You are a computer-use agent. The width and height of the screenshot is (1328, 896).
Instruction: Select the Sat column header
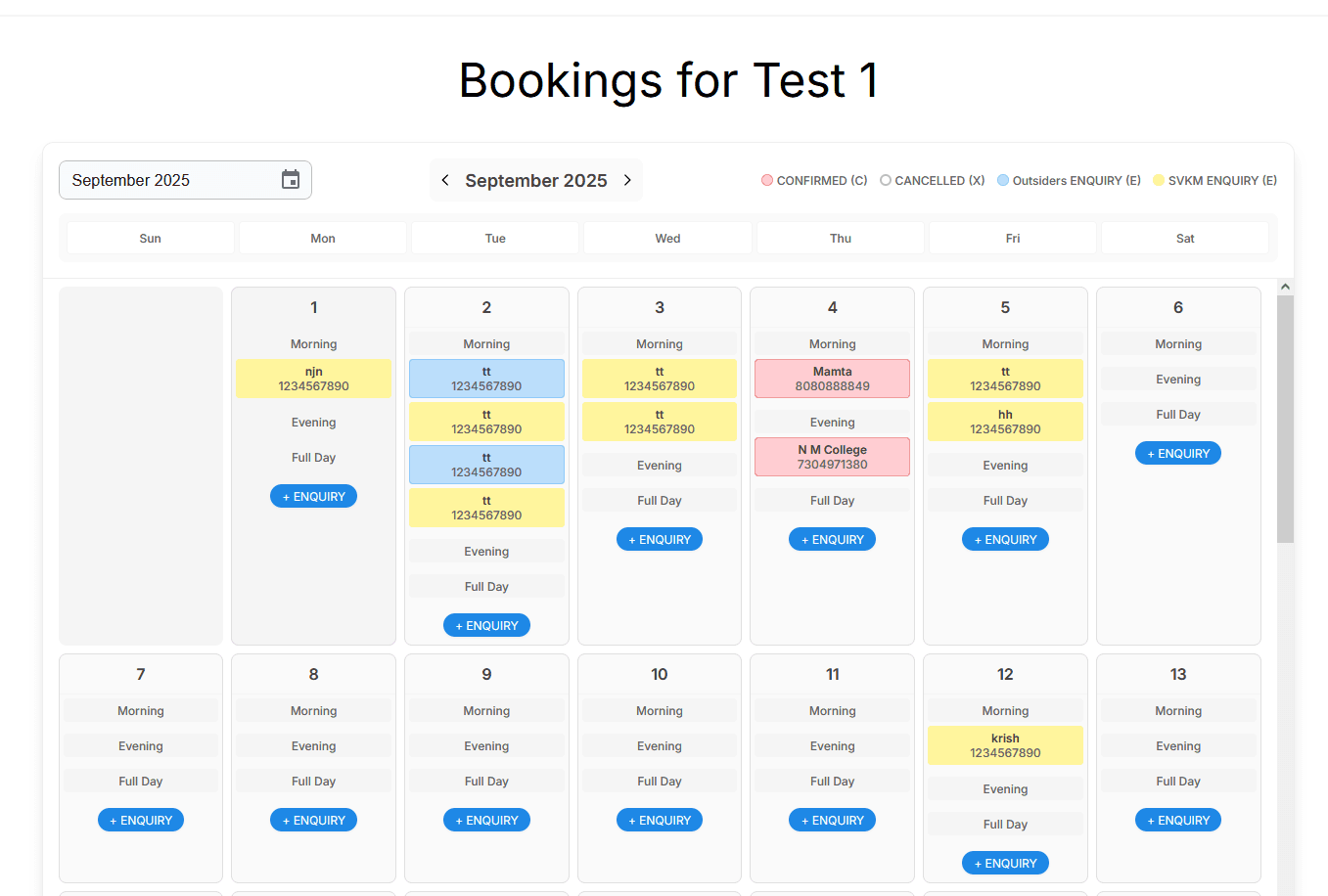[1184, 238]
